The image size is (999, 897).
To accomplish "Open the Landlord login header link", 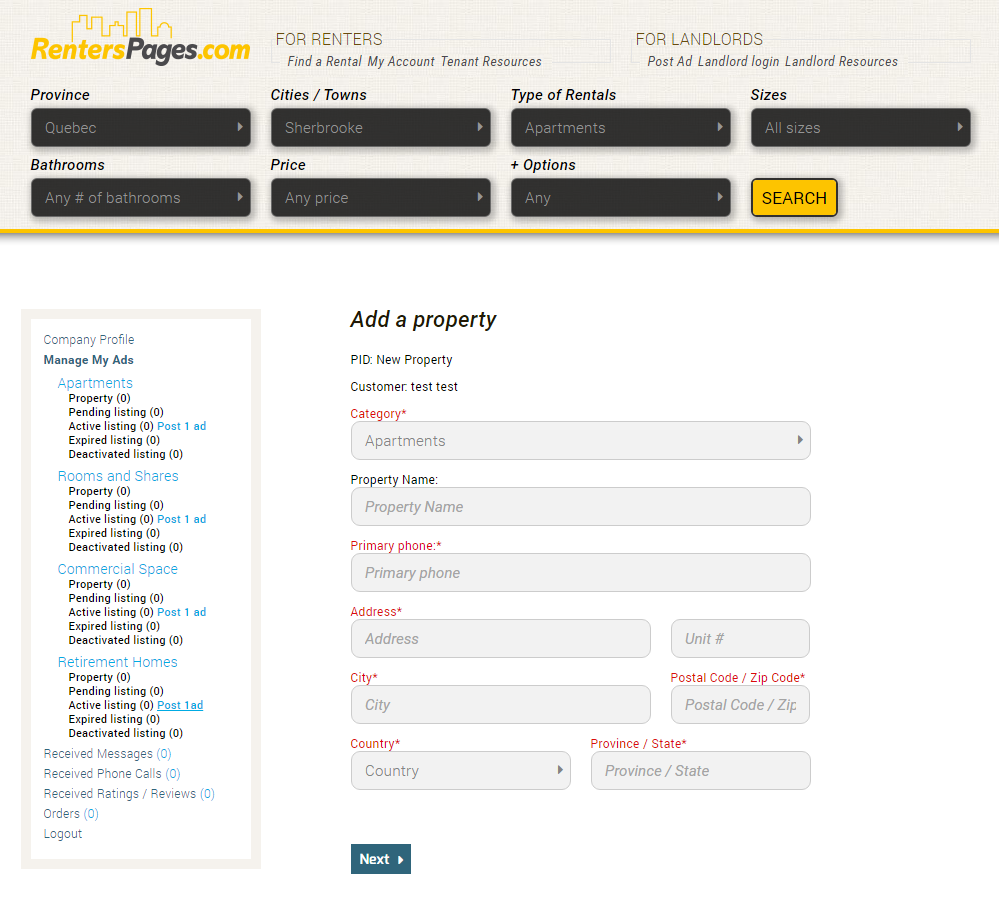I will click(x=738, y=61).
